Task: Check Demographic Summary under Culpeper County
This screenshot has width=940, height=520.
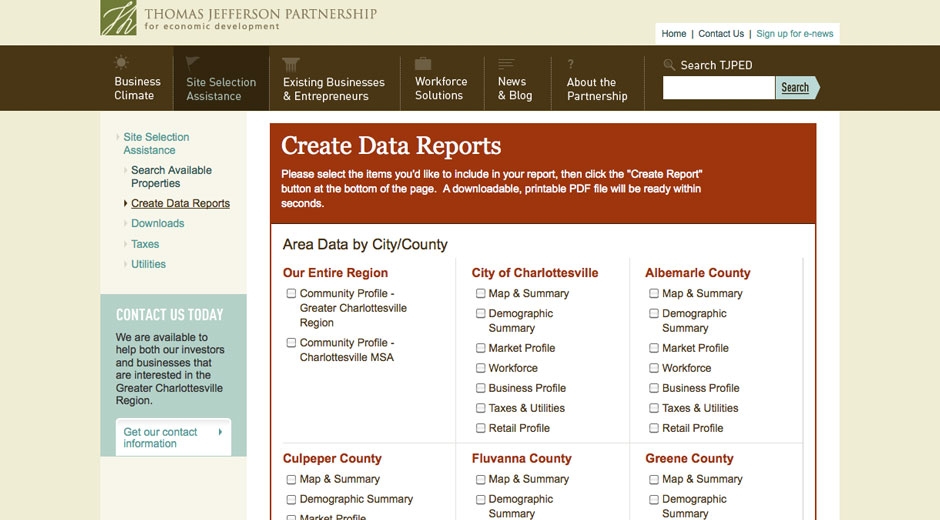Action: click(x=291, y=499)
